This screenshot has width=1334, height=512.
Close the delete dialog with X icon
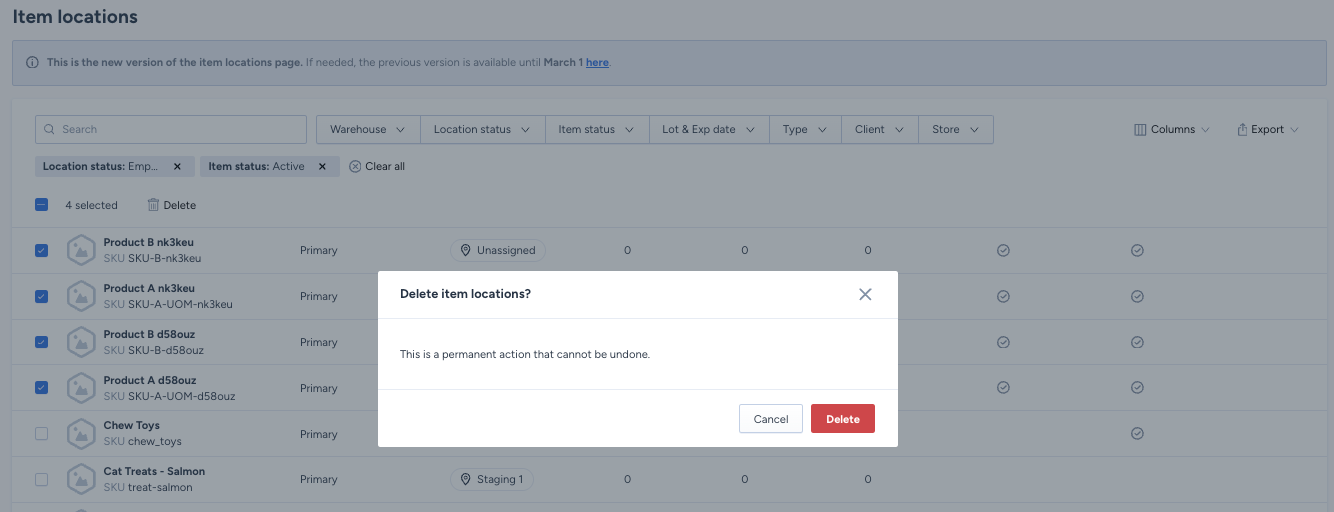point(865,294)
